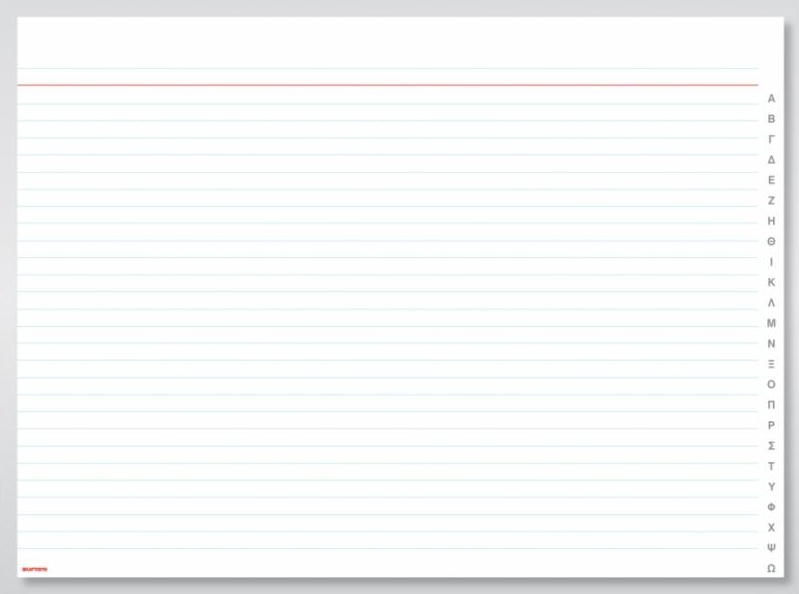The height and width of the screenshot is (594, 799).
Task: Select the Φ index letter
Action: (771, 507)
